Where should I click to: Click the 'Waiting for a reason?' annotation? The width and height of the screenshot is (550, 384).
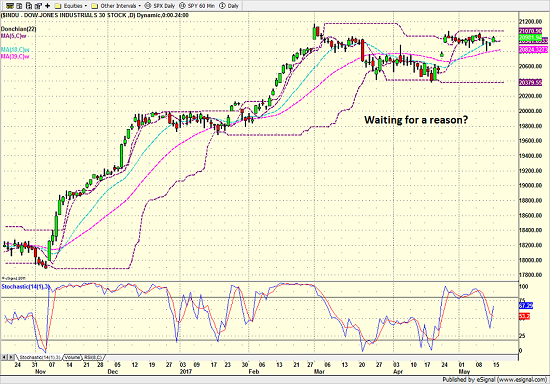pos(416,120)
